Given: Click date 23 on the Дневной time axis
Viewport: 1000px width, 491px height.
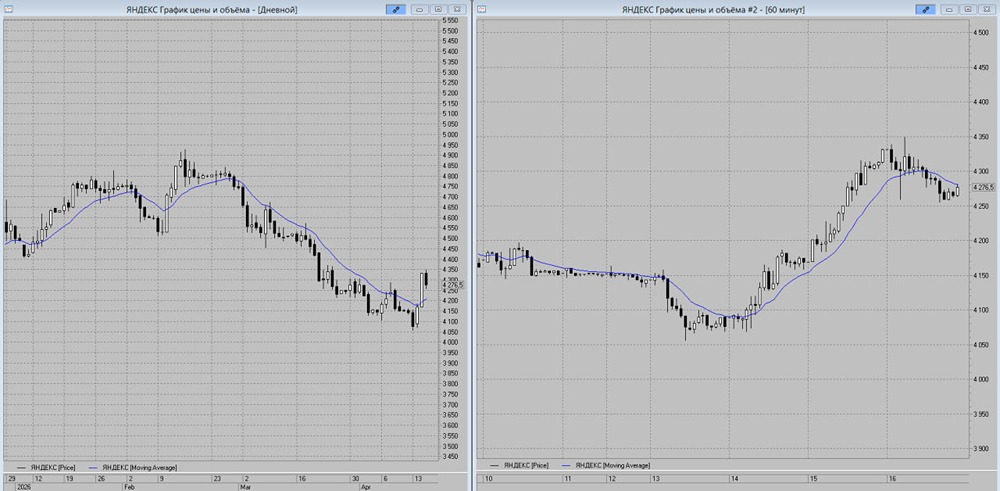Looking at the screenshot, I should (x=217, y=478).
